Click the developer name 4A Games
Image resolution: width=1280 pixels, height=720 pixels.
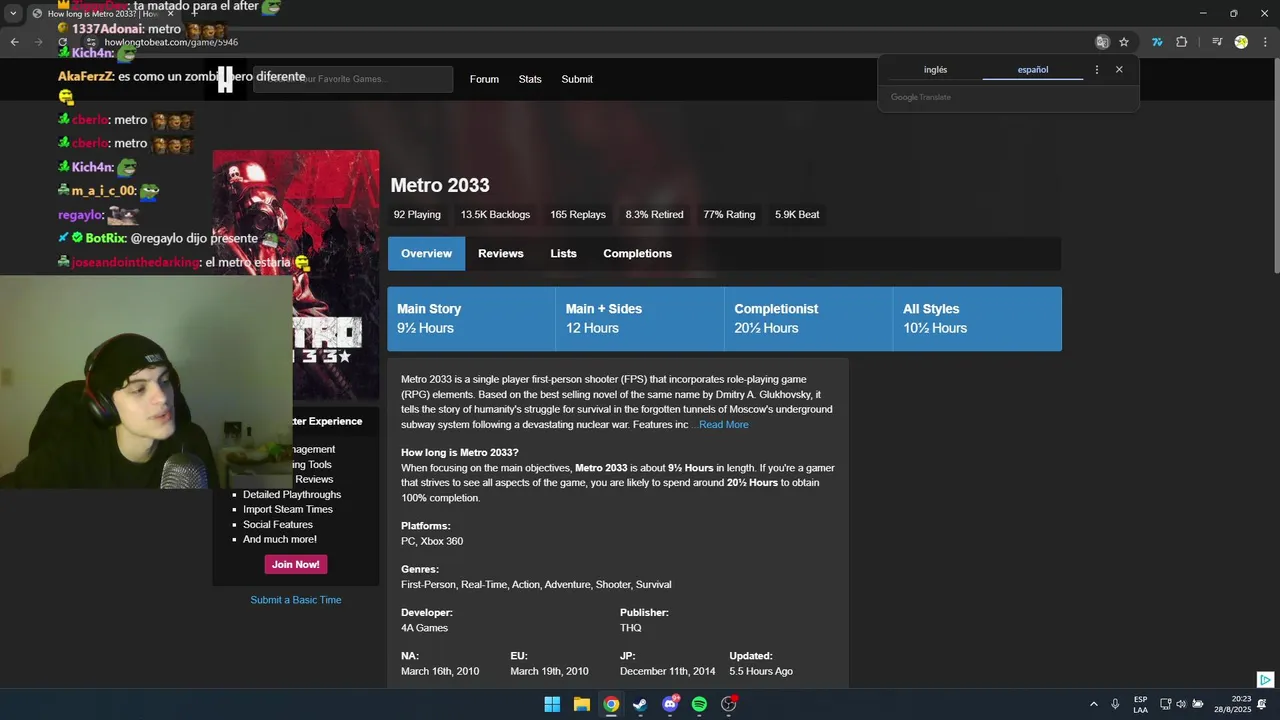[x=424, y=628]
